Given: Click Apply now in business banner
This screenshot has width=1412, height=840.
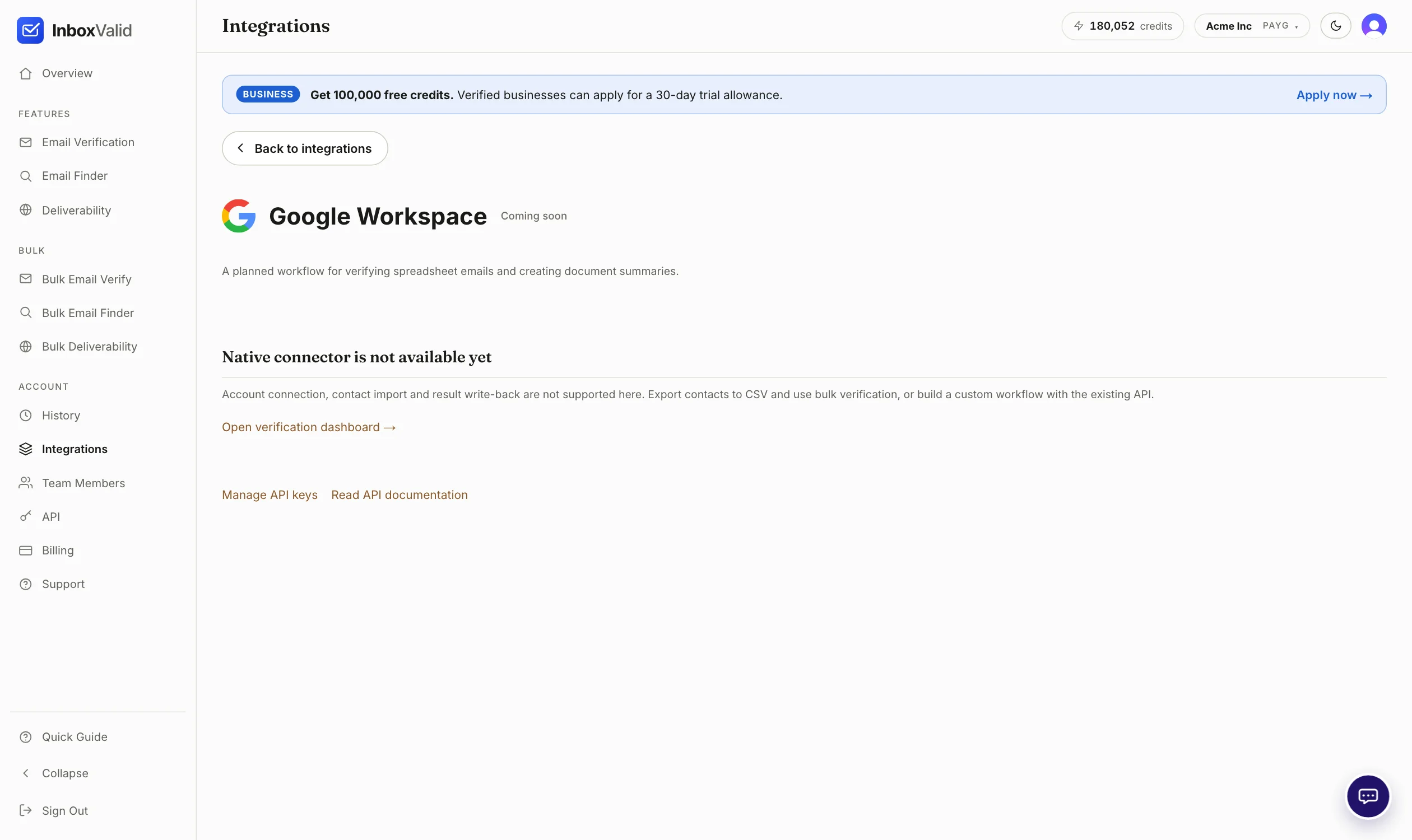Looking at the screenshot, I should (x=1334, y=95).
